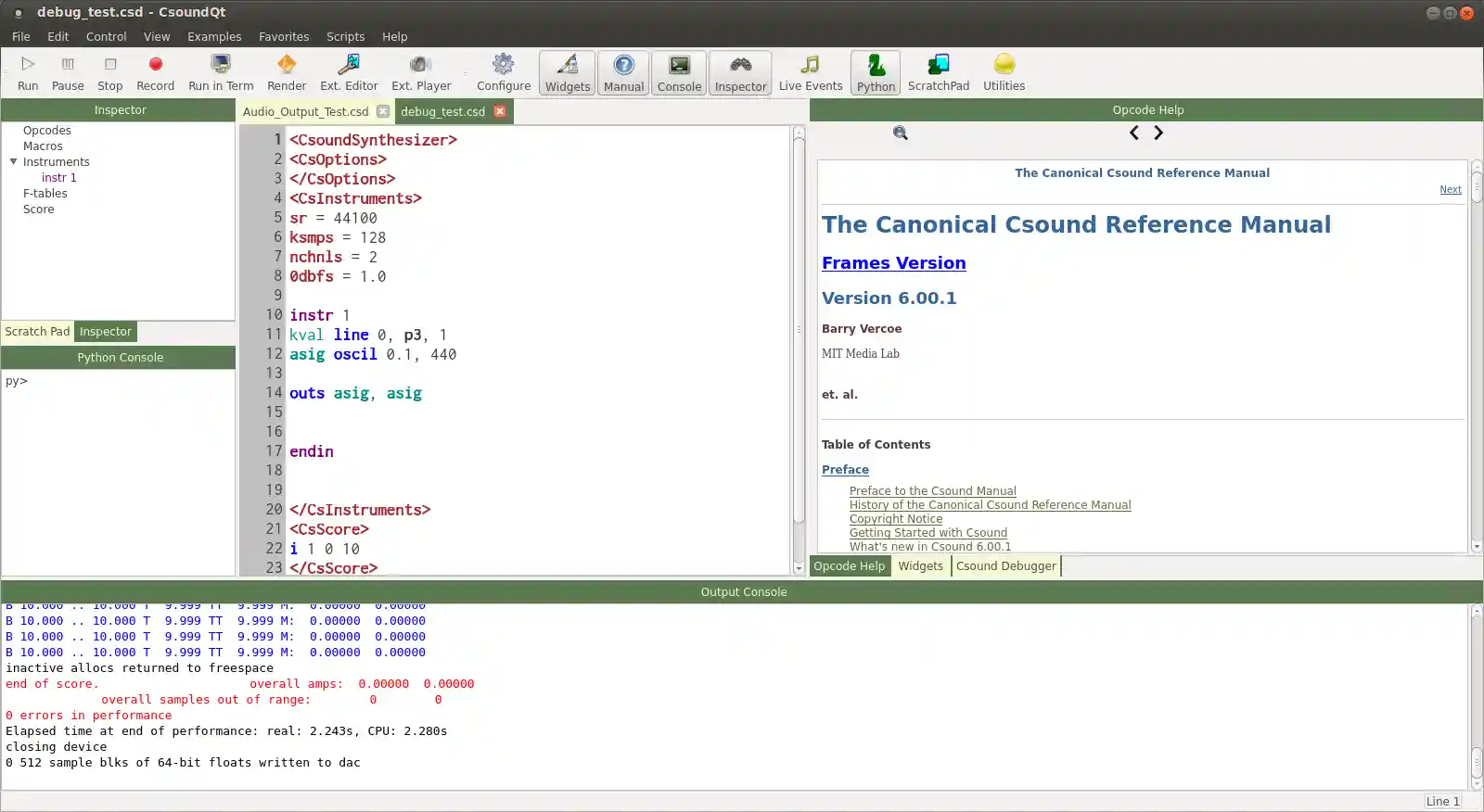Render the file offline
The height and width of the screenshot is (812, 1484).
click(287, 73)
